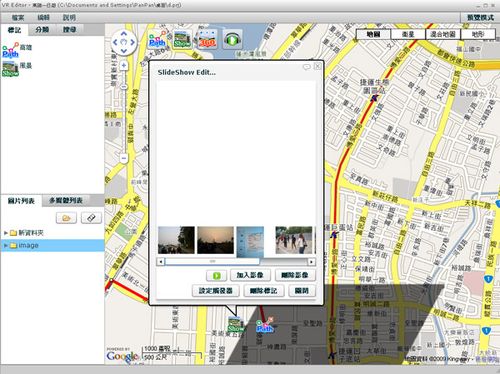
Task: Select the first slideshow thumbnail with trees
Action: 176,240
